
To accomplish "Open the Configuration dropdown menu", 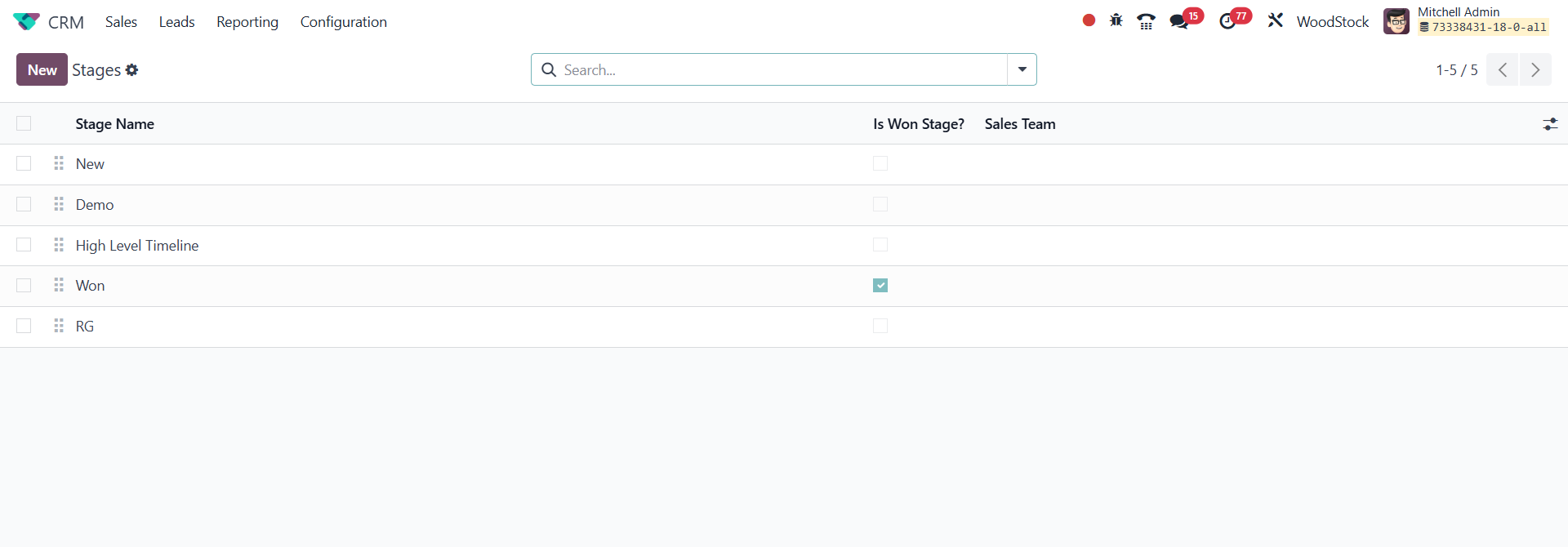I will (343, 22).
